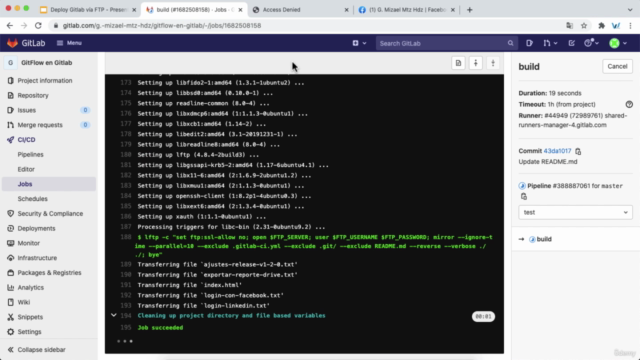Open commit 43da1017 link
The image size is (640, 360).
(x=557, y=151)
